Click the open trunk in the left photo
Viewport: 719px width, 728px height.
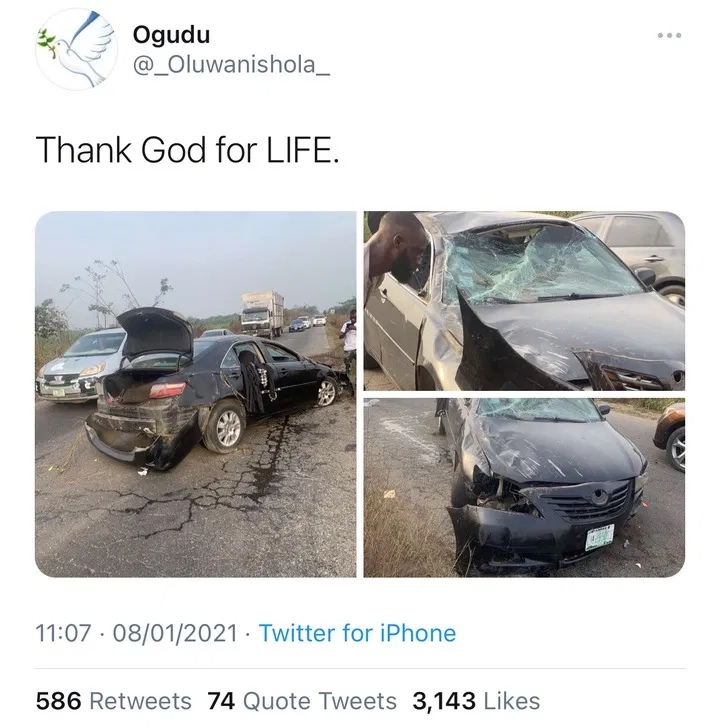[x=155, y=330]
